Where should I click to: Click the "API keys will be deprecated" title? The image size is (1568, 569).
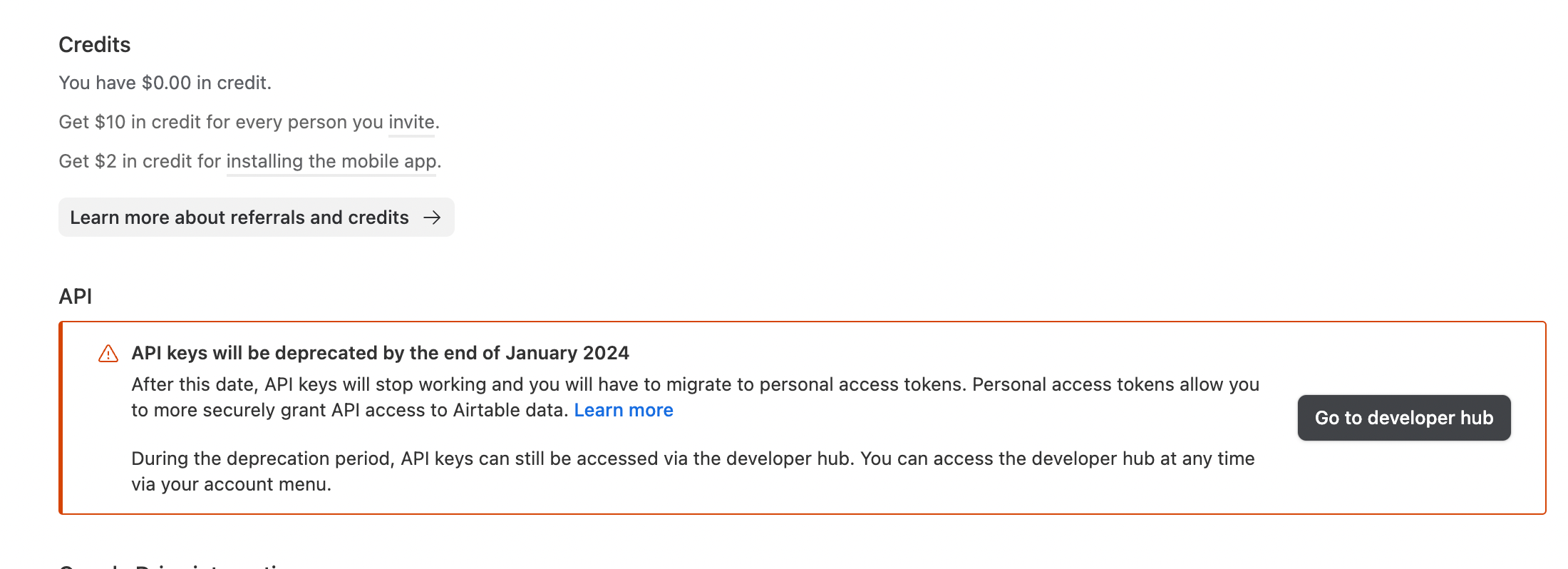click(381, 353)
